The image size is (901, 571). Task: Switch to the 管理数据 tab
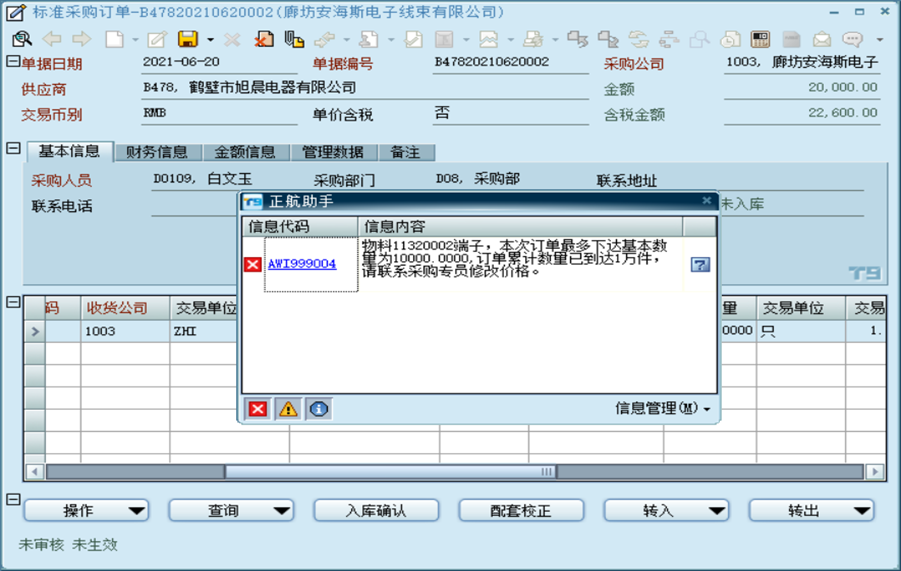[333, 153]
